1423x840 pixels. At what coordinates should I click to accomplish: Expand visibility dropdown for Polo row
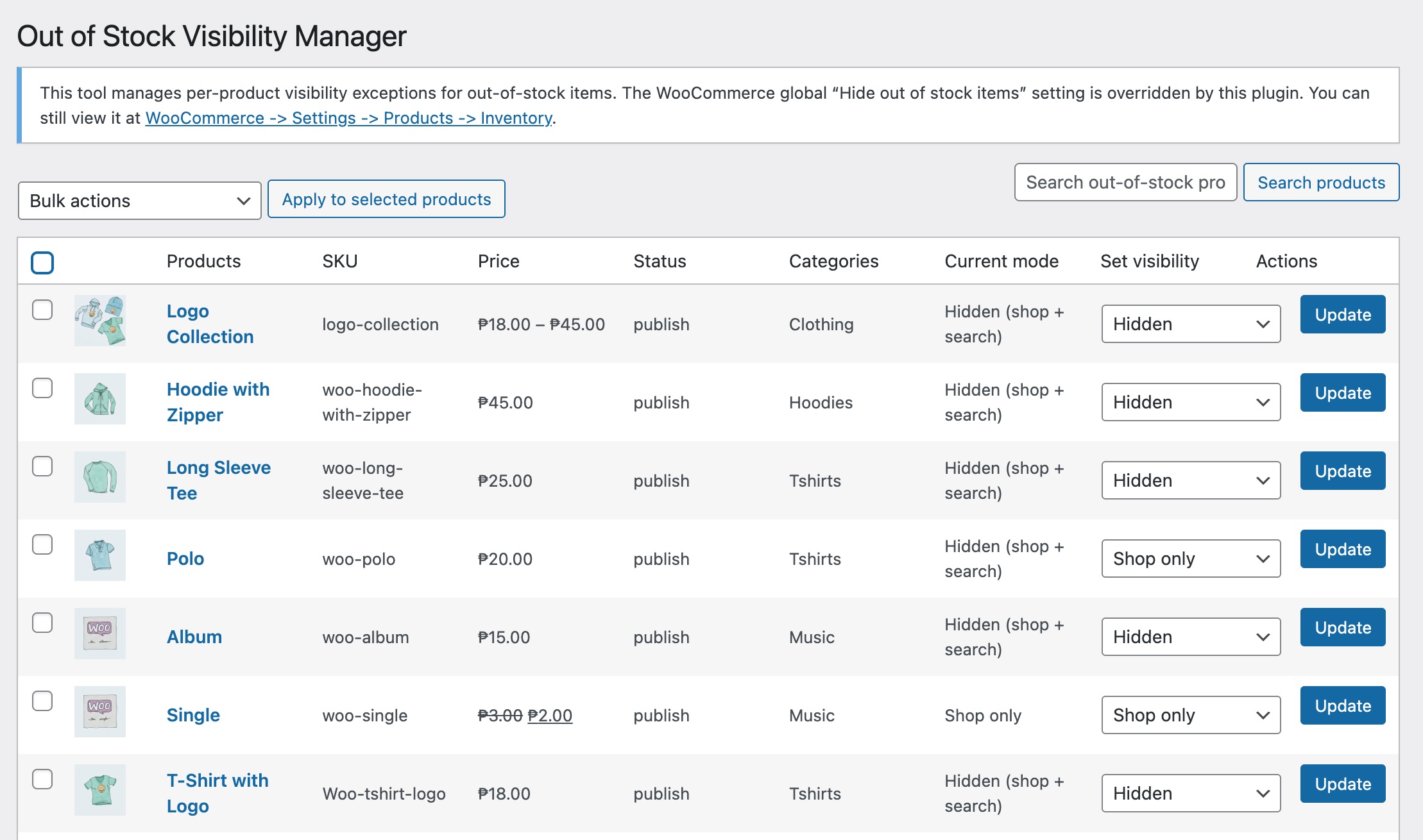point(1190,559)
